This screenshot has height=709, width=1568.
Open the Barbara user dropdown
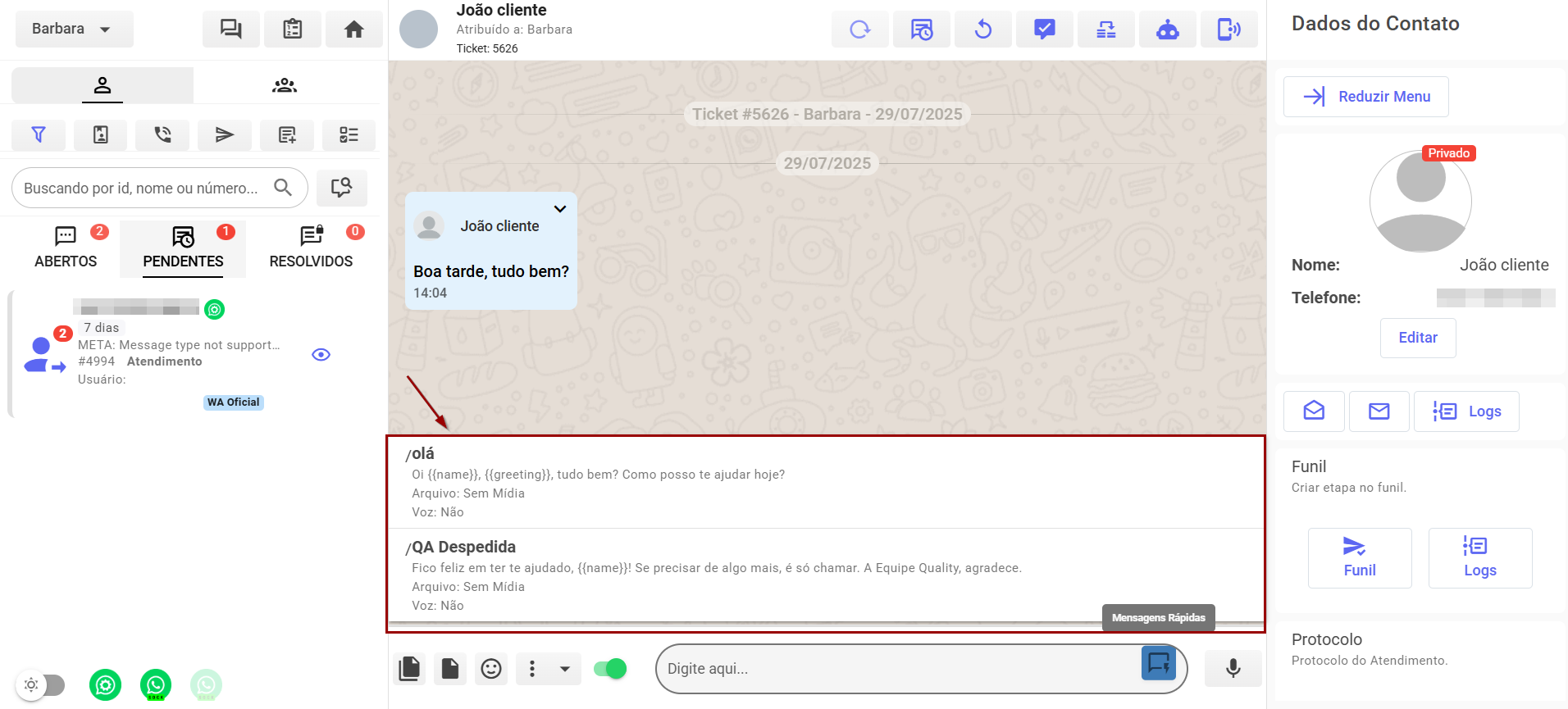click(x=74, y=29)
